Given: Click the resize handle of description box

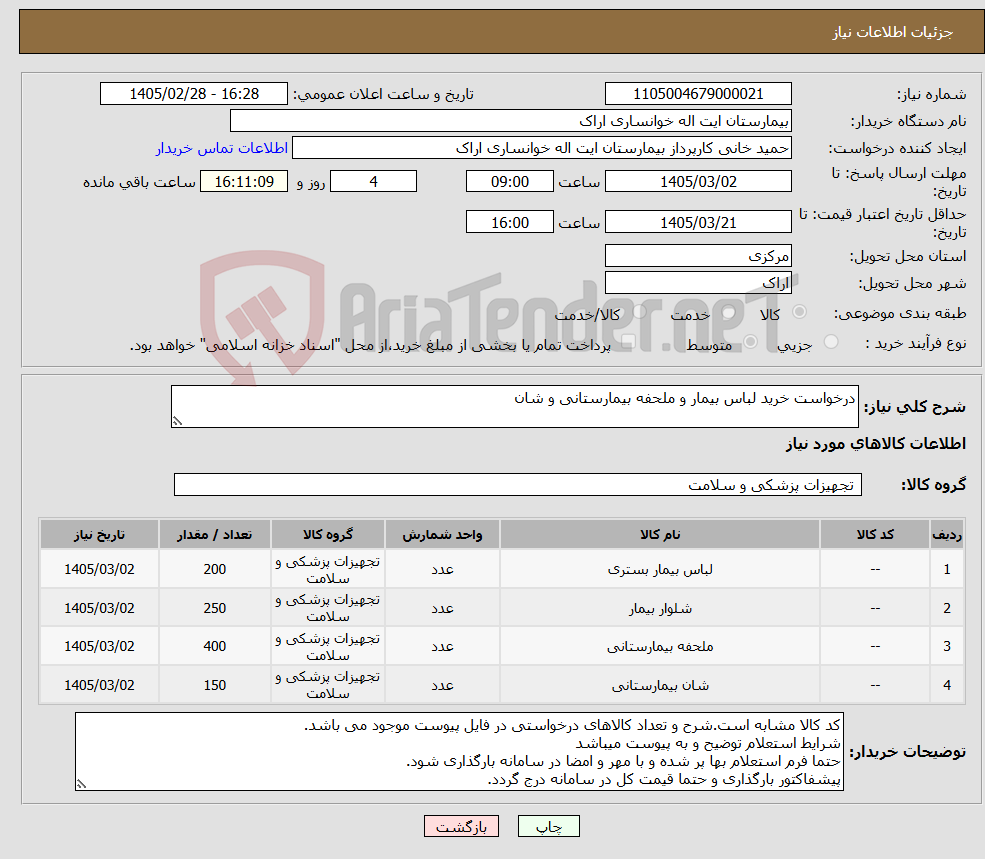Looking at the screenshot, I should (177, 422).
